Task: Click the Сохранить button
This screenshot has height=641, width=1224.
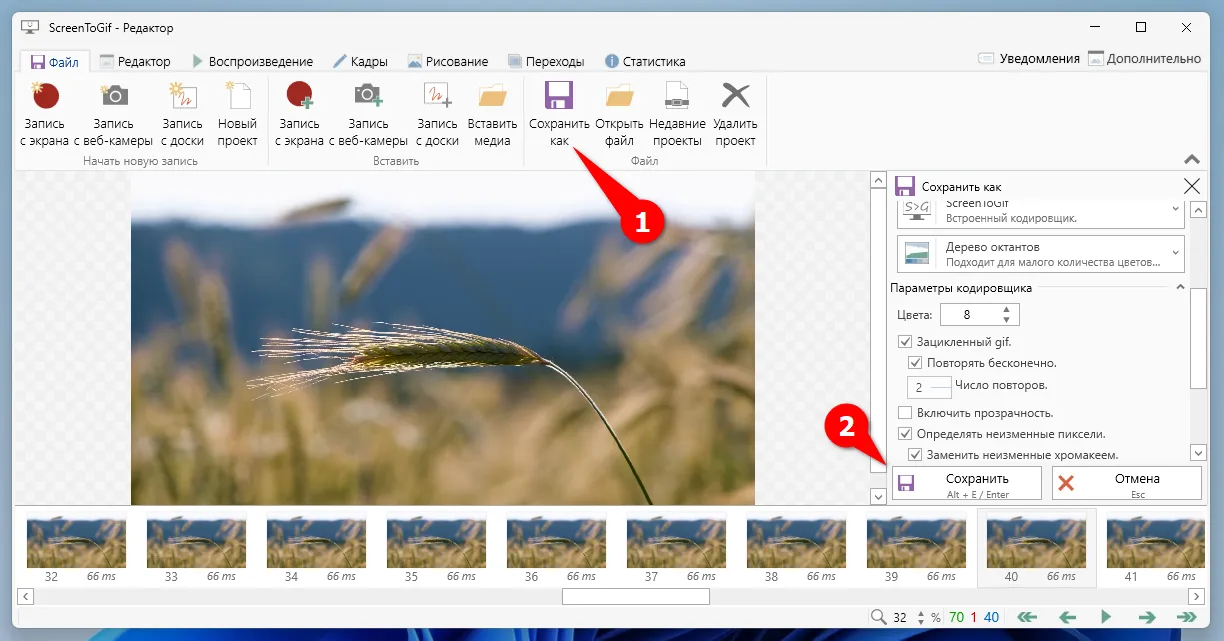Action: pos(967,483)
